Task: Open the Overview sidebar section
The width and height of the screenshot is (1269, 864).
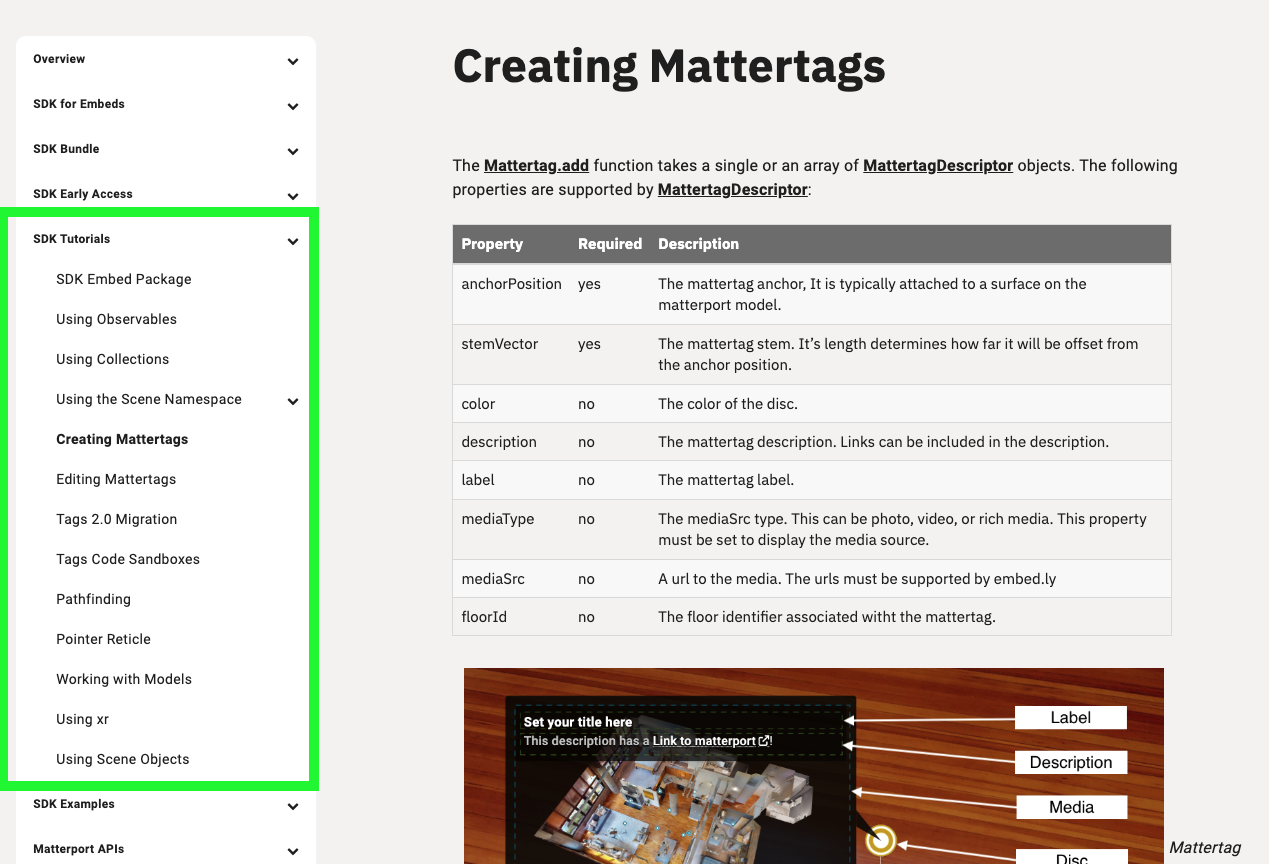Action: [59, 59]
